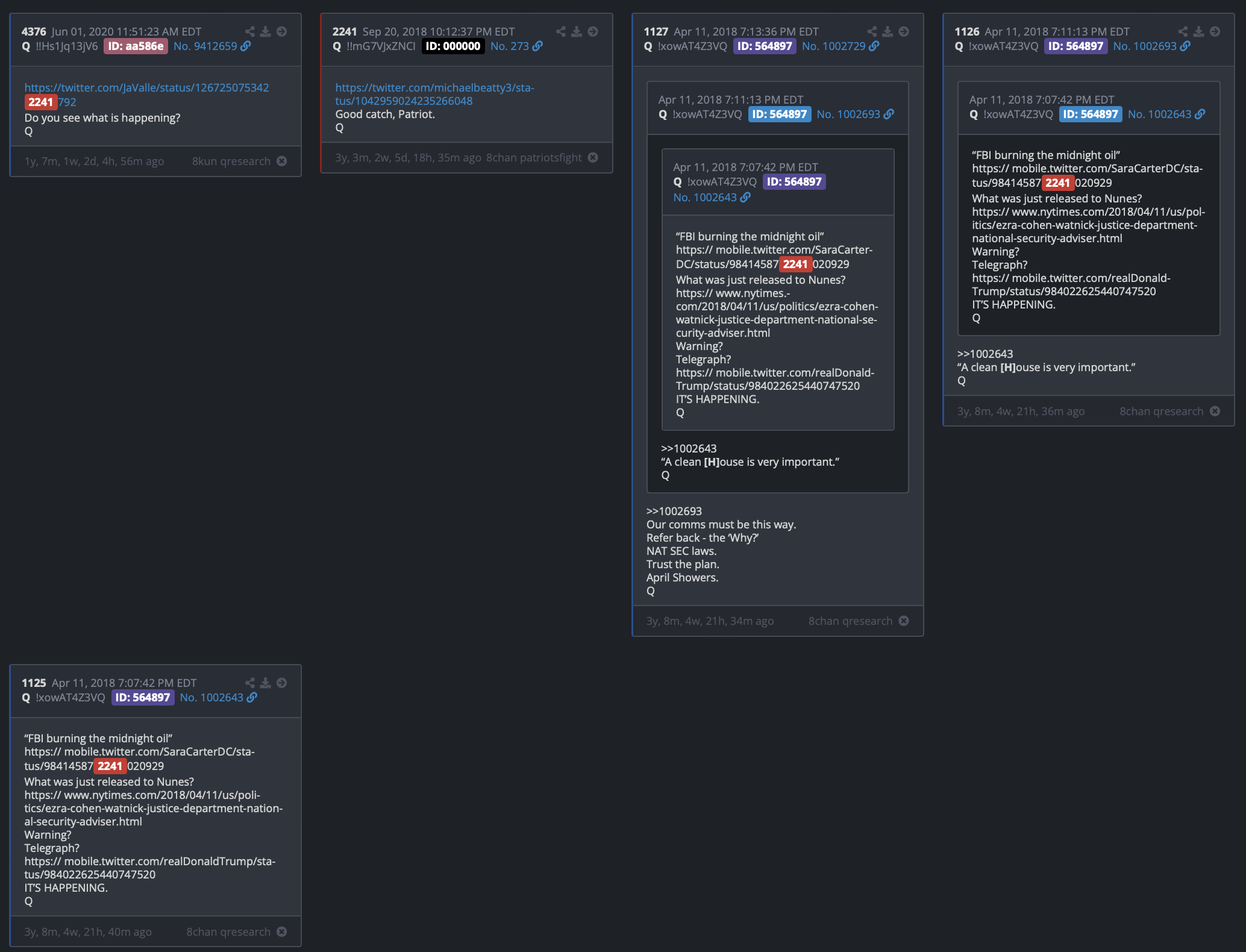
Task: Download post 1126 image
Action: click(x=1199, y=31)
